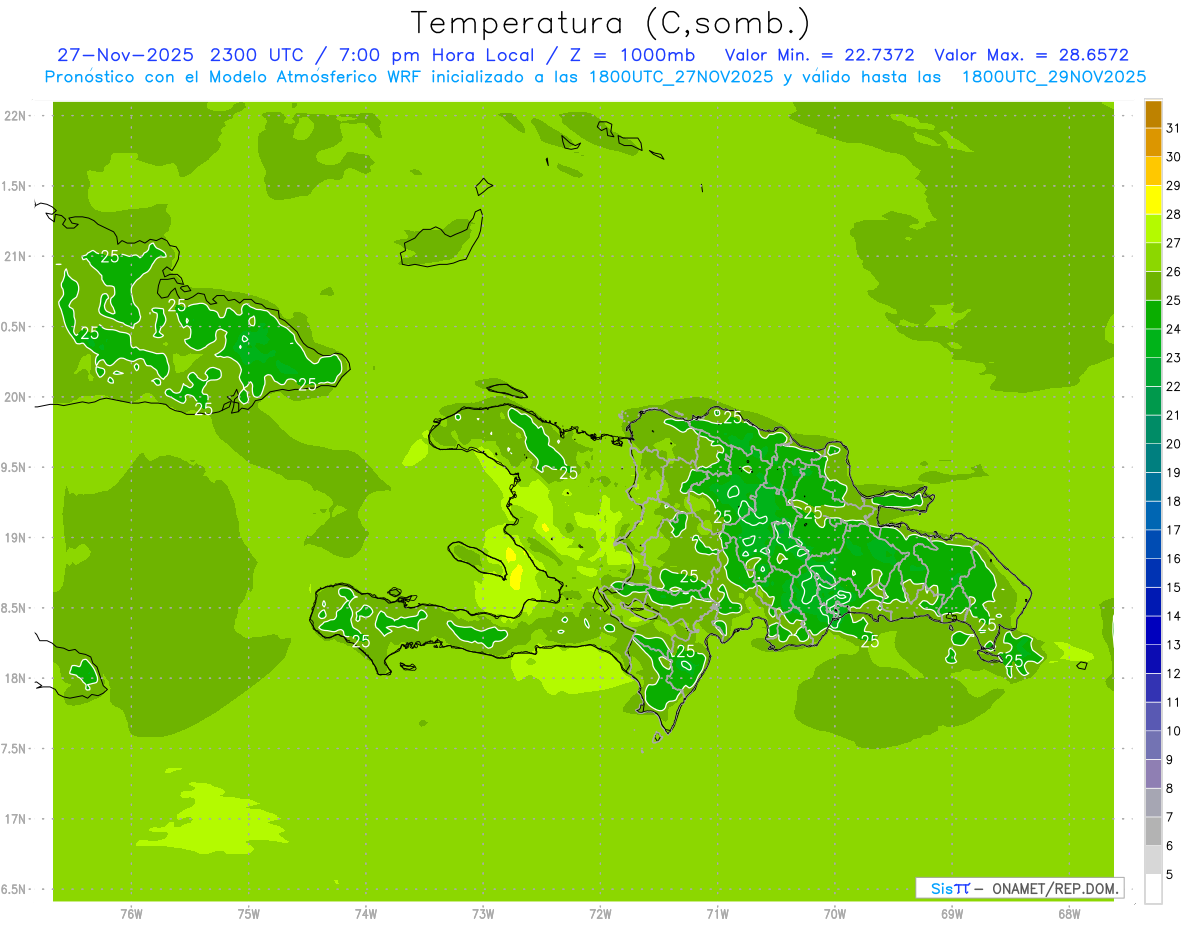
Task: Pick the dark blue legend band between 12 and 13
Action: tap(1153, 659)
